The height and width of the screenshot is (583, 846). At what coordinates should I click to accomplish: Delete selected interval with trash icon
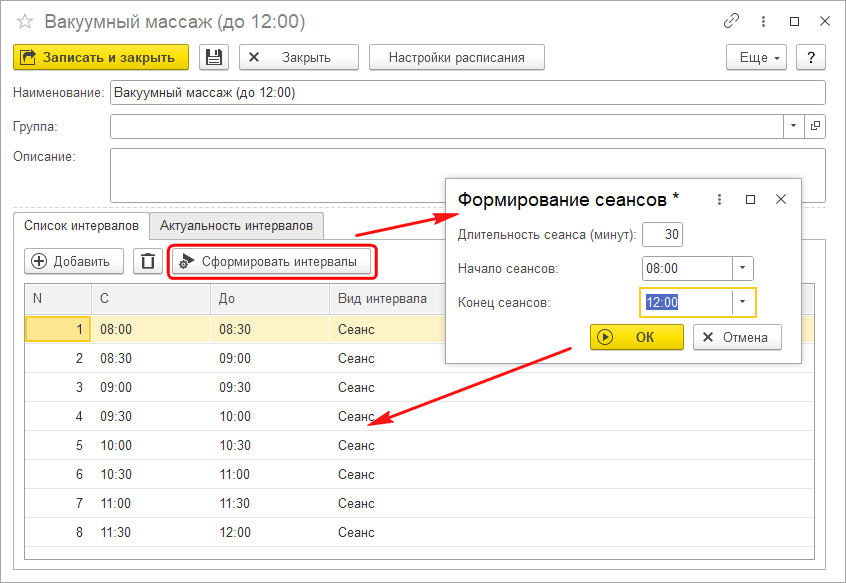[147, 261]
